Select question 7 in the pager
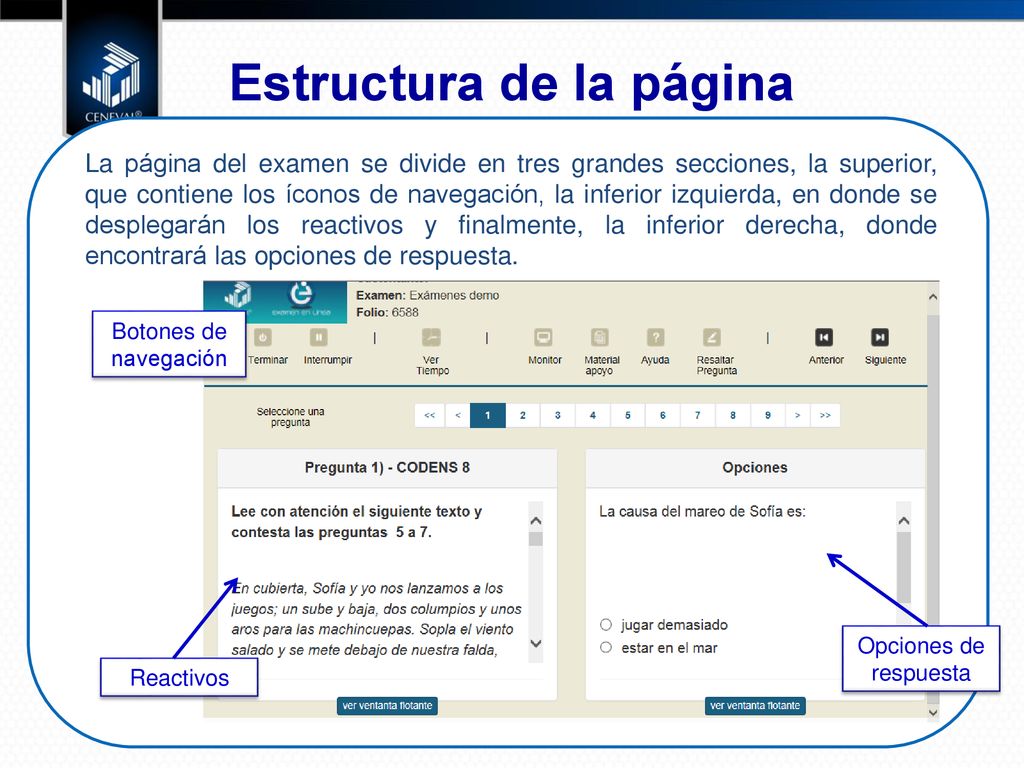This screenshot has height=768, width=1024. [x=697, y=415]
